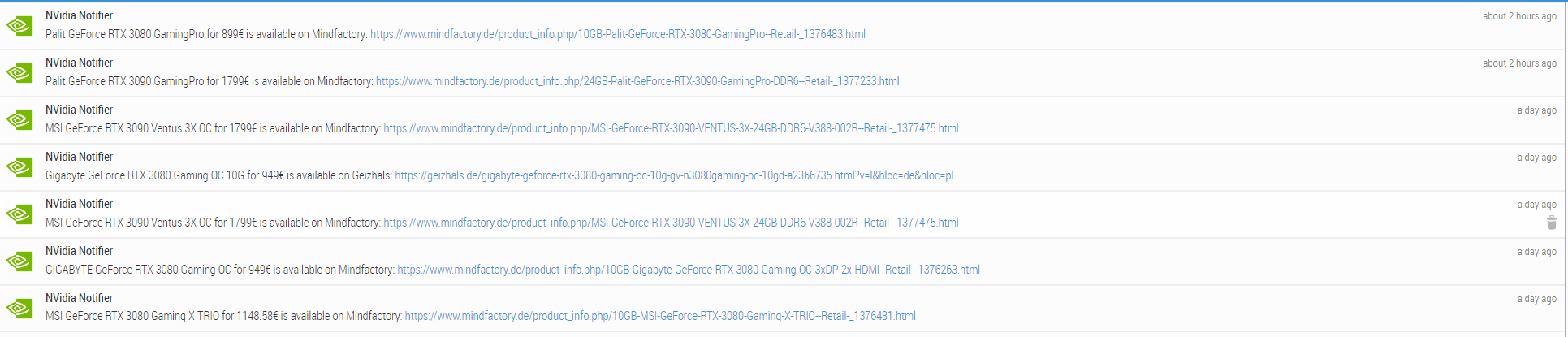Open the Palit RTX 3080 GamingPro Mindfactory link
The width and height of the screenshot is (1568, 337).
[x=618, y=34]
